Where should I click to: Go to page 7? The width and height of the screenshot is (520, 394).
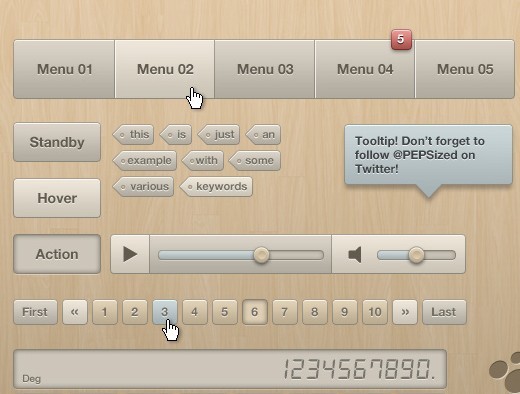coord(285,312)
